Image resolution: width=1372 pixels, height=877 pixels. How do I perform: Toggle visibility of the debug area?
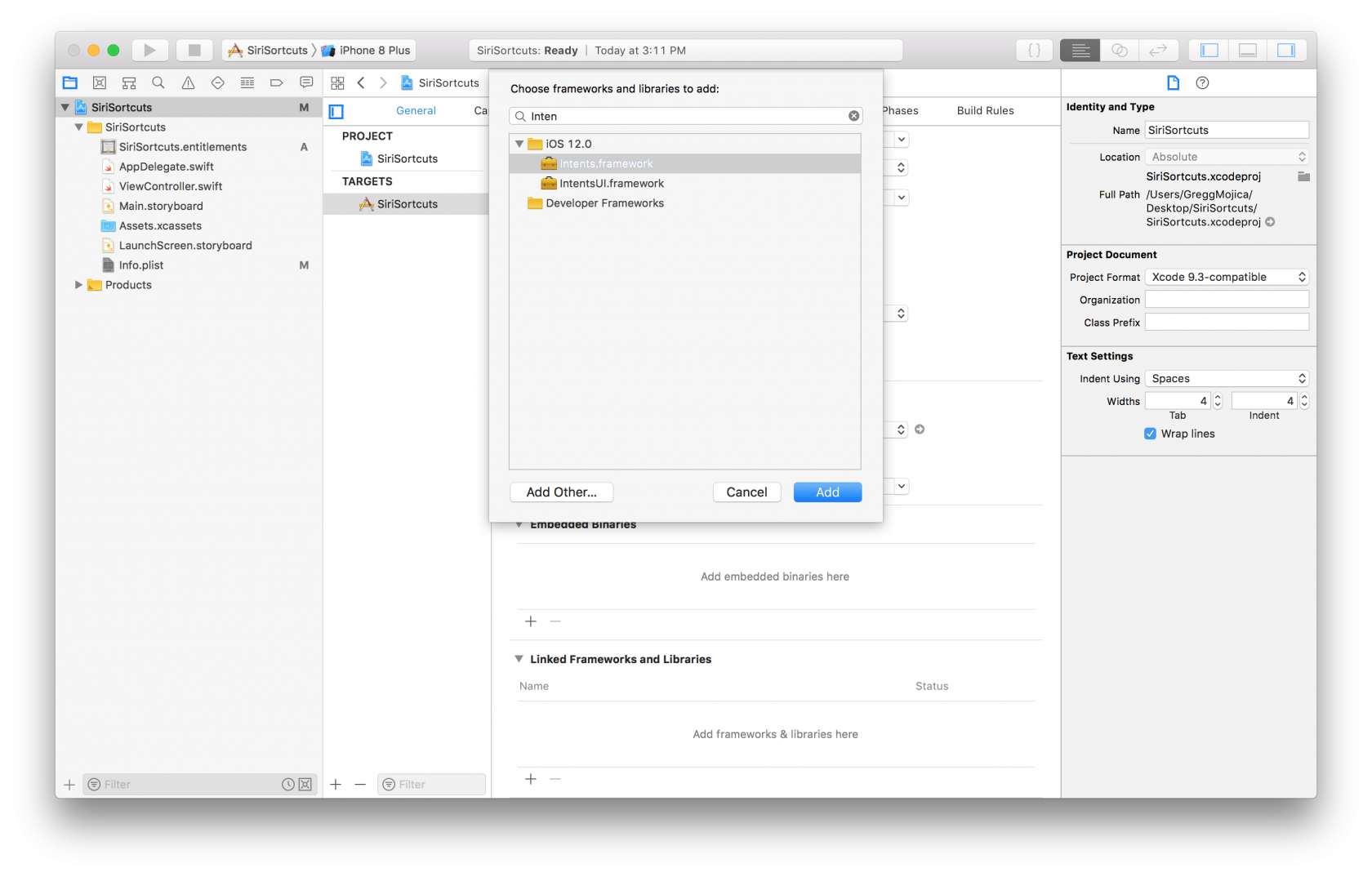(1247, 50)
